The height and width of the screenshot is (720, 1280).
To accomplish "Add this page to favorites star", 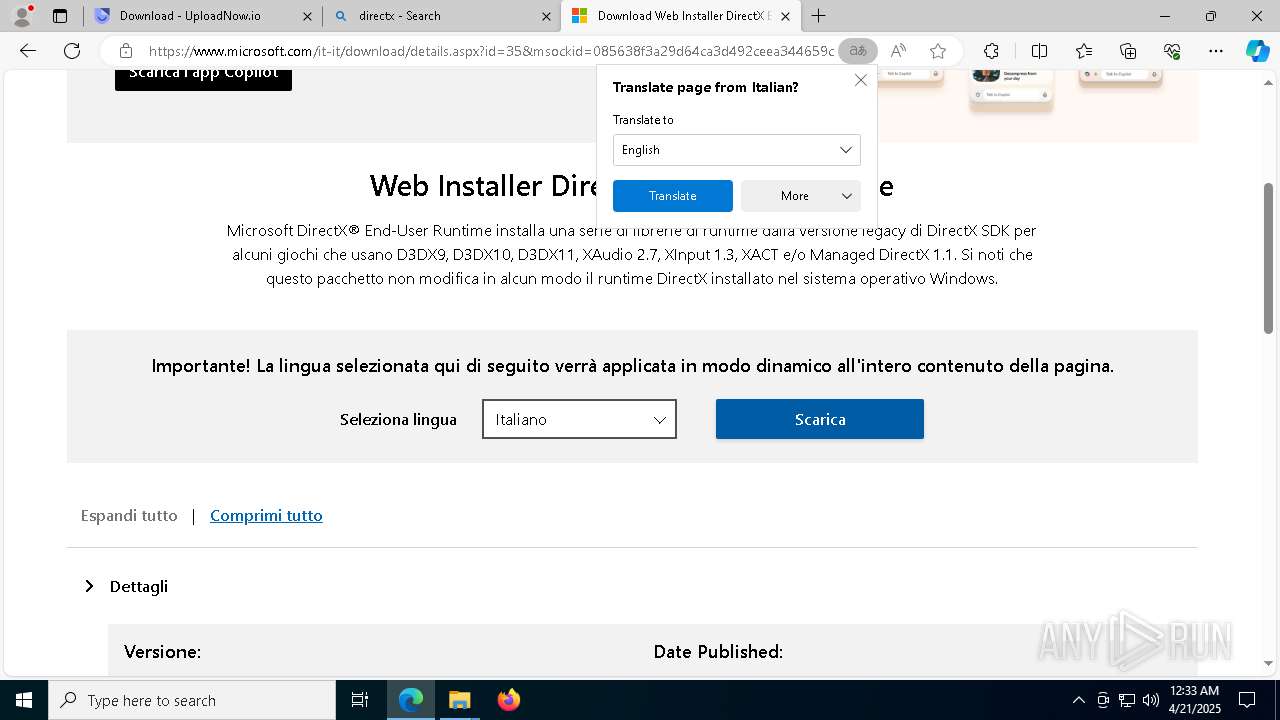I will tap(937, 51).
